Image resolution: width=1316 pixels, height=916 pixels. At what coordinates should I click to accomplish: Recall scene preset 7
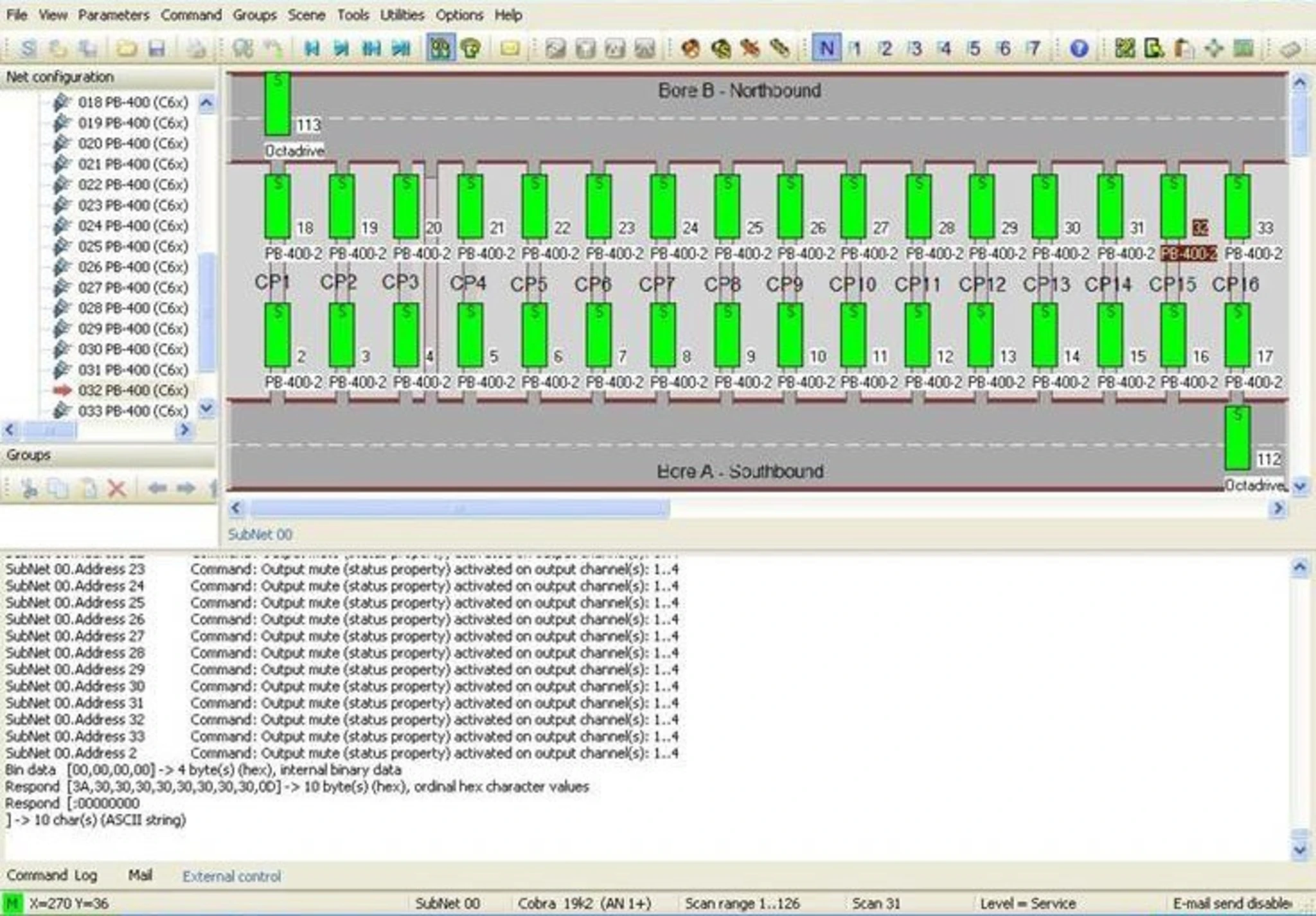[x=1033, y=49]
